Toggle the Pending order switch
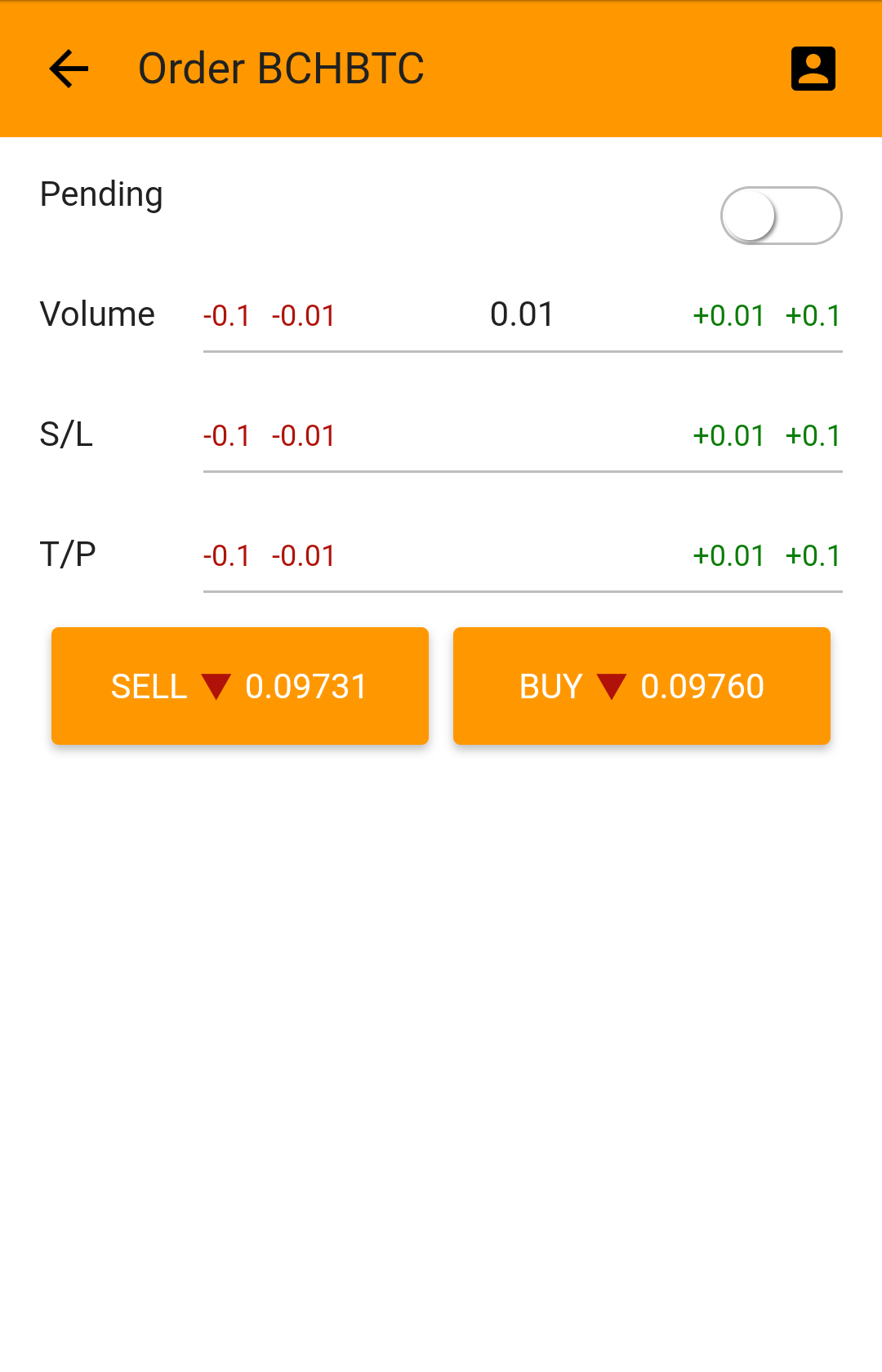The height and width of the screenshot is (1372, 882). tap(781, 216)
